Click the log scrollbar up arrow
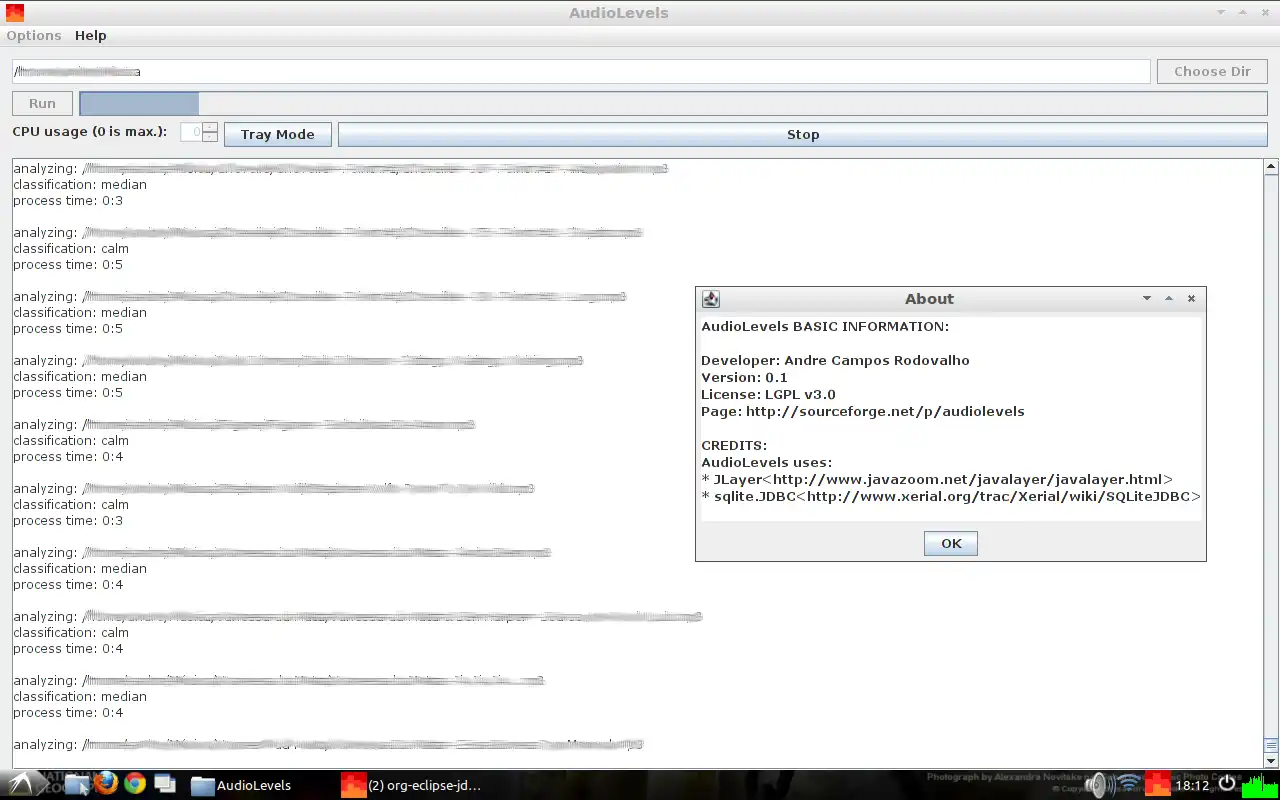1280x800 pixels. tap(1272, 167)
